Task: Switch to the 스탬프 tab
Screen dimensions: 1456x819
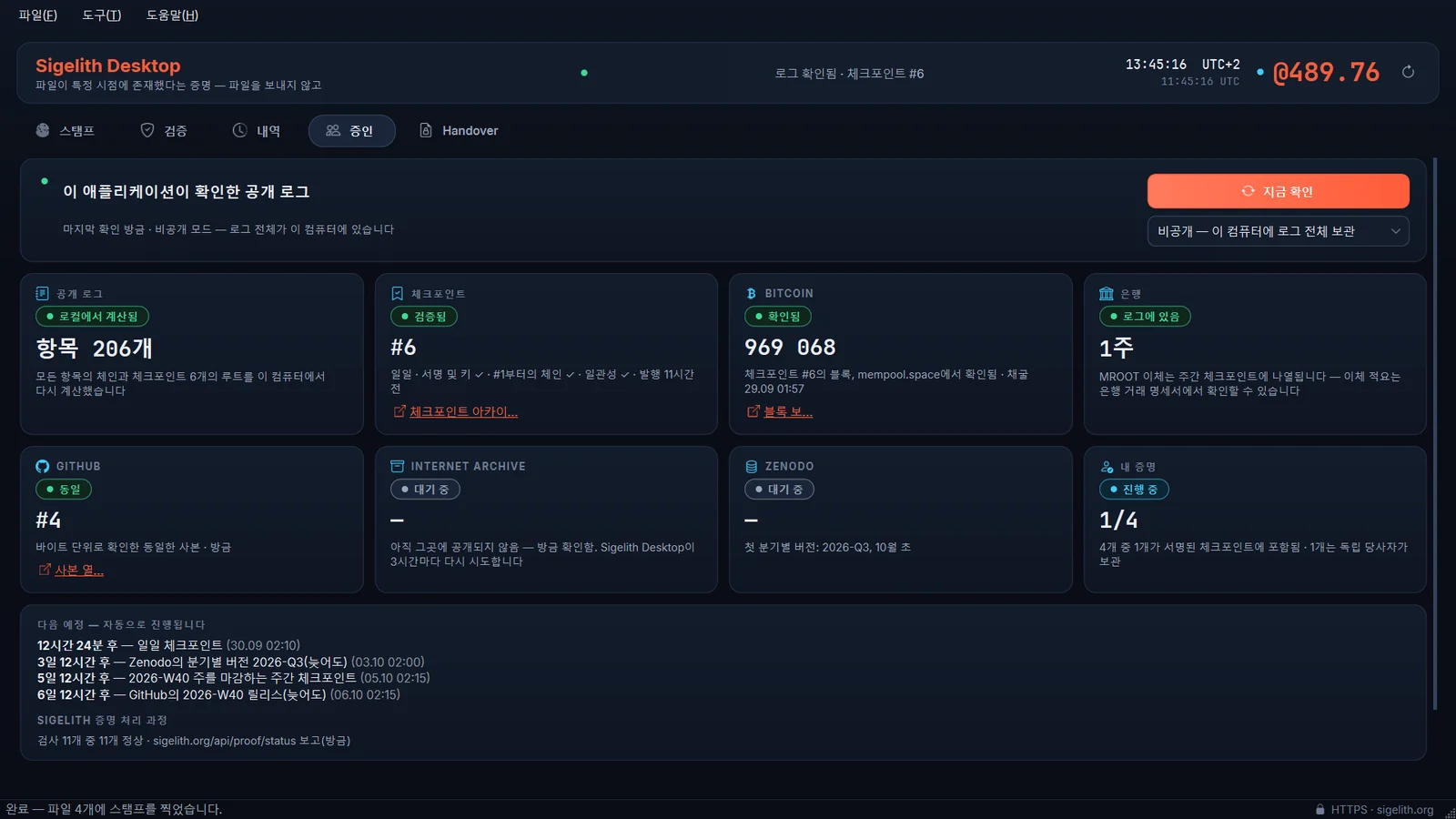Action: pos(65,131)
